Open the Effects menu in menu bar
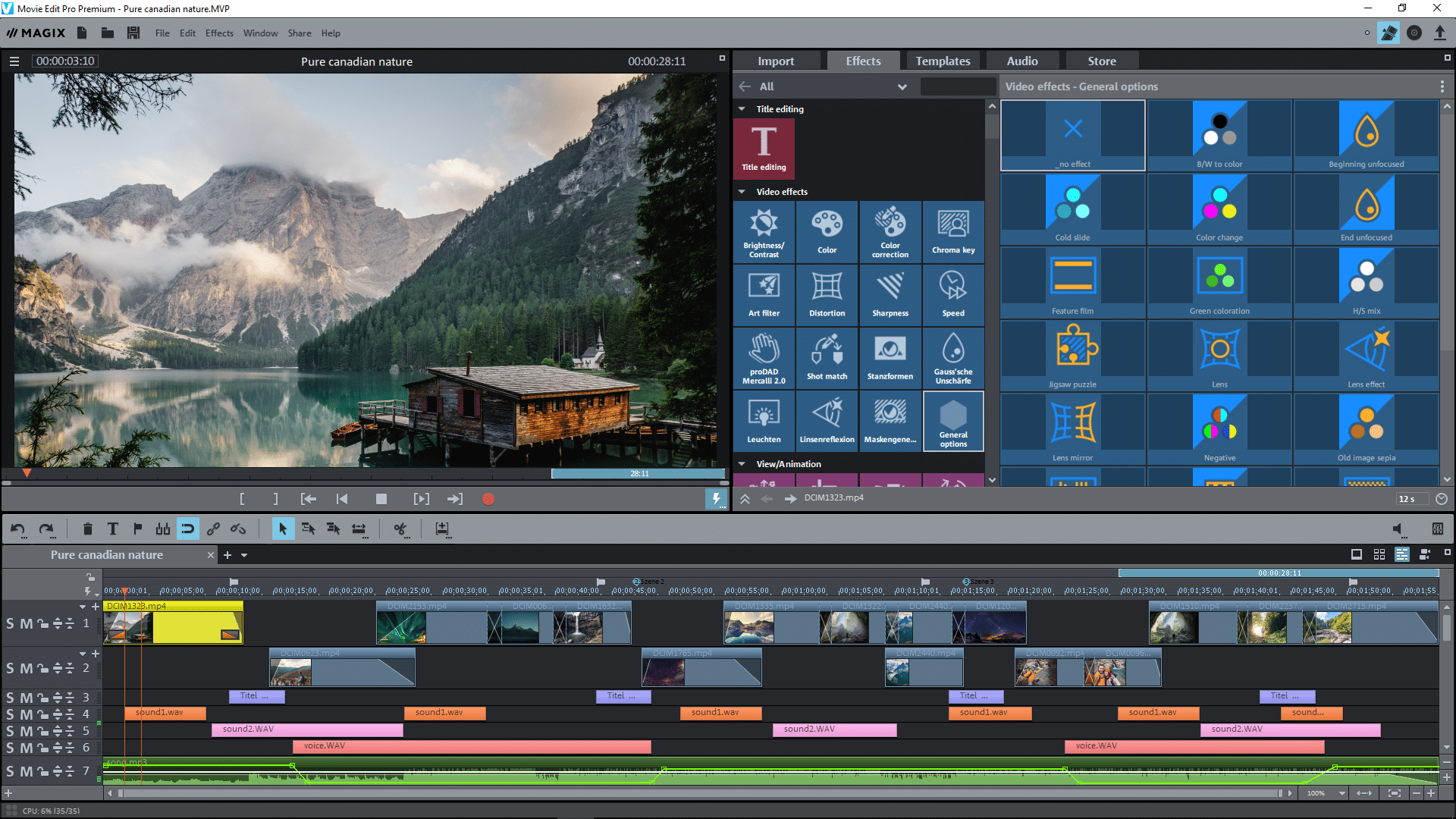This screenshot has height=819, width=1456. click(x=219, y=33)
